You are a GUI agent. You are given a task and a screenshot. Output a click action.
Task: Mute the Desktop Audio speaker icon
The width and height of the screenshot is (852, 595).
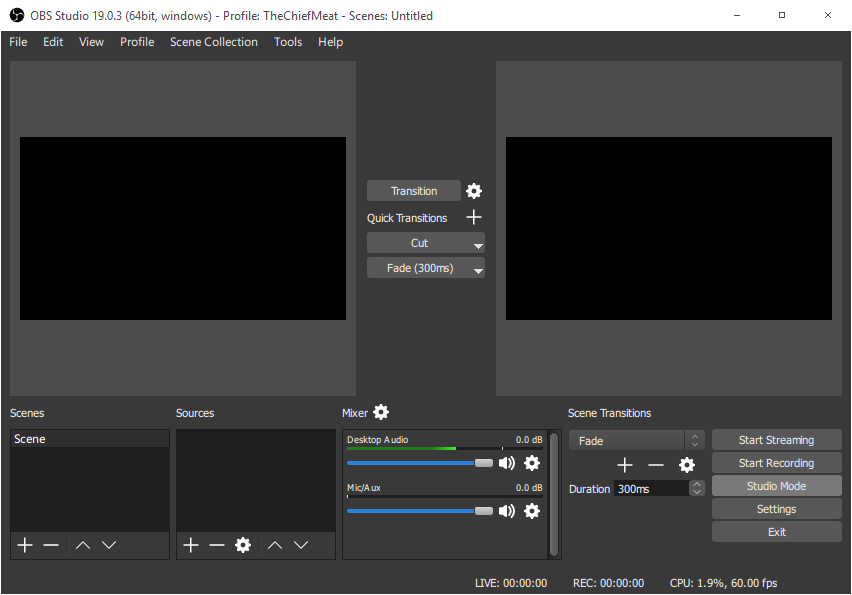coord(506,463)
